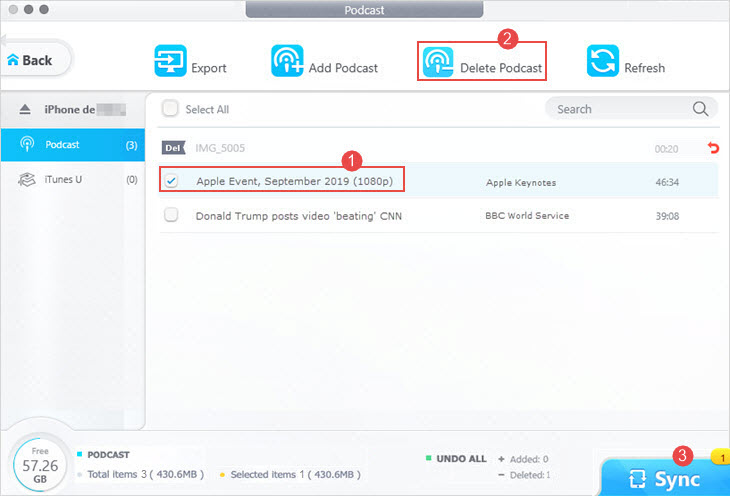
Task: Check the Select All checkbox
Action: pos(171,109)
